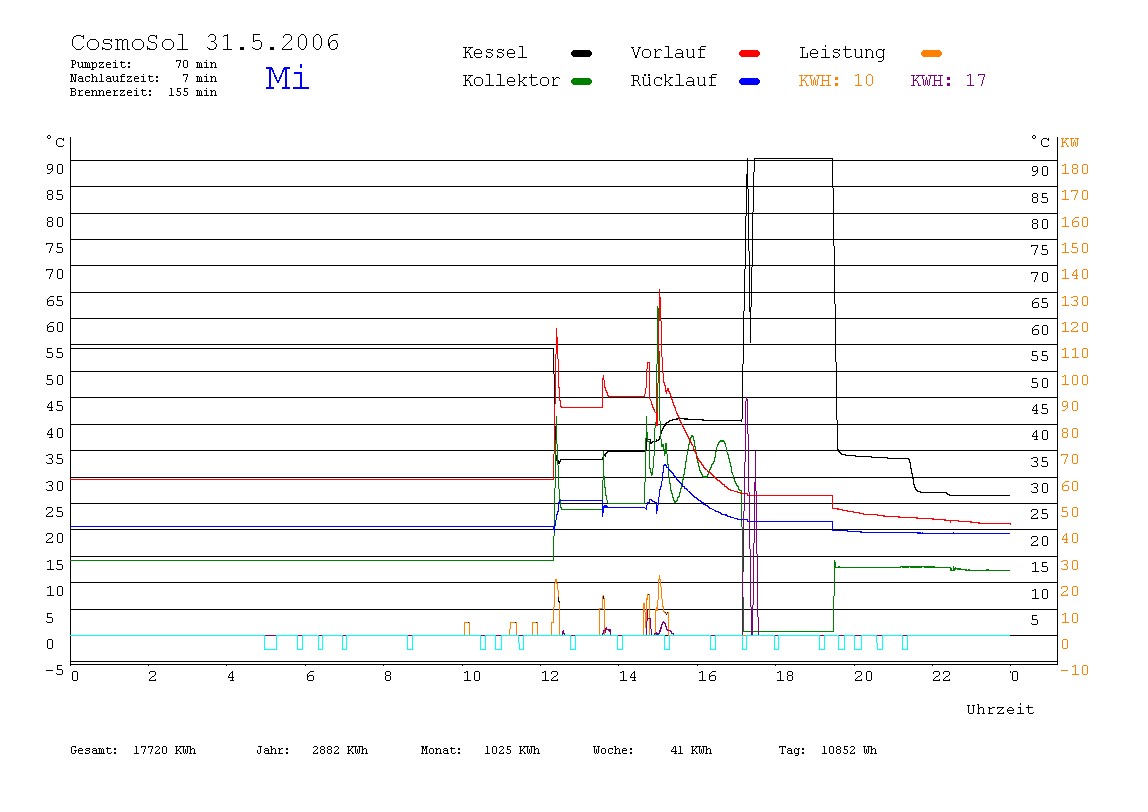Click the black Kessel legend swatch

point(581,53)
